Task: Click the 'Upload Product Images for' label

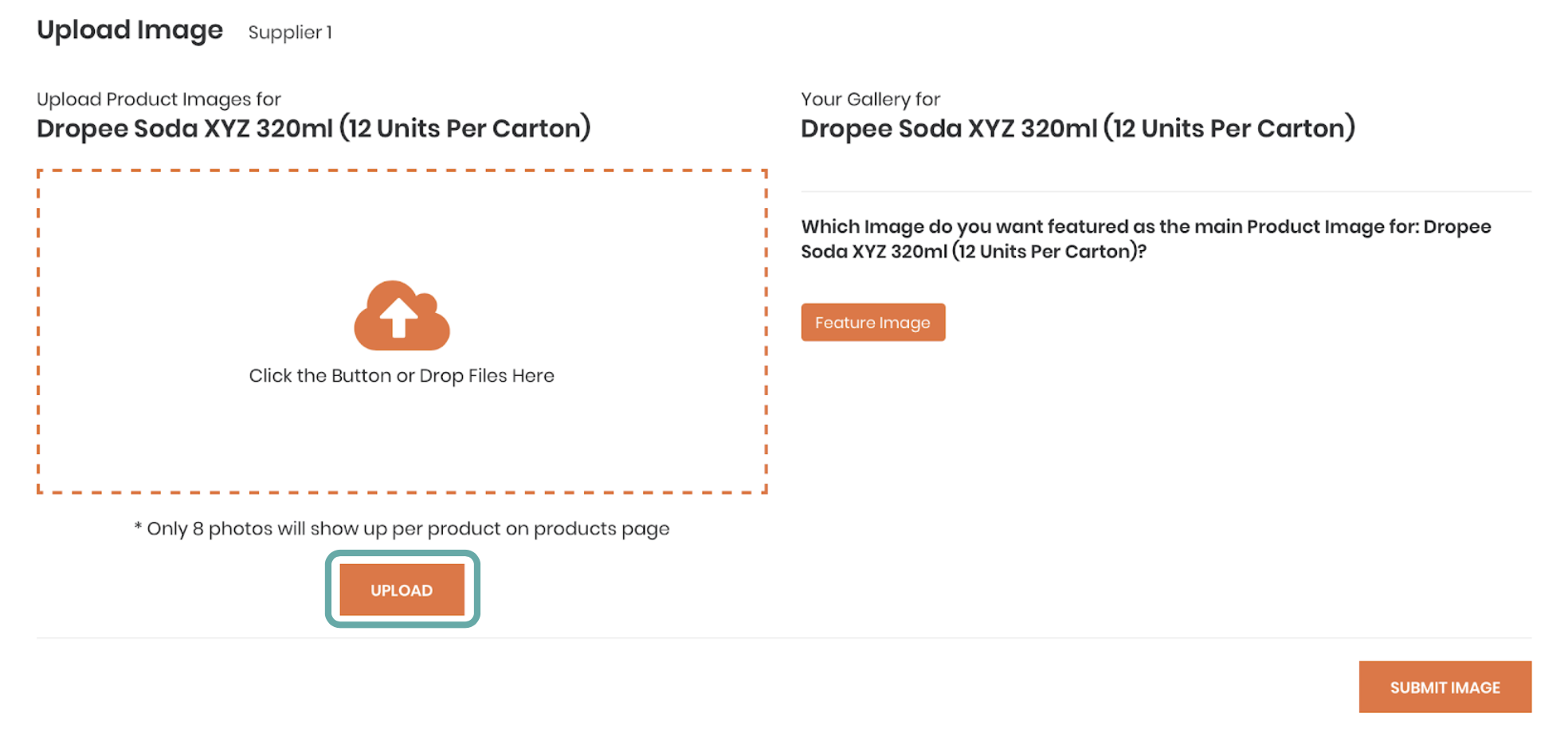Action: pos(159,99)
